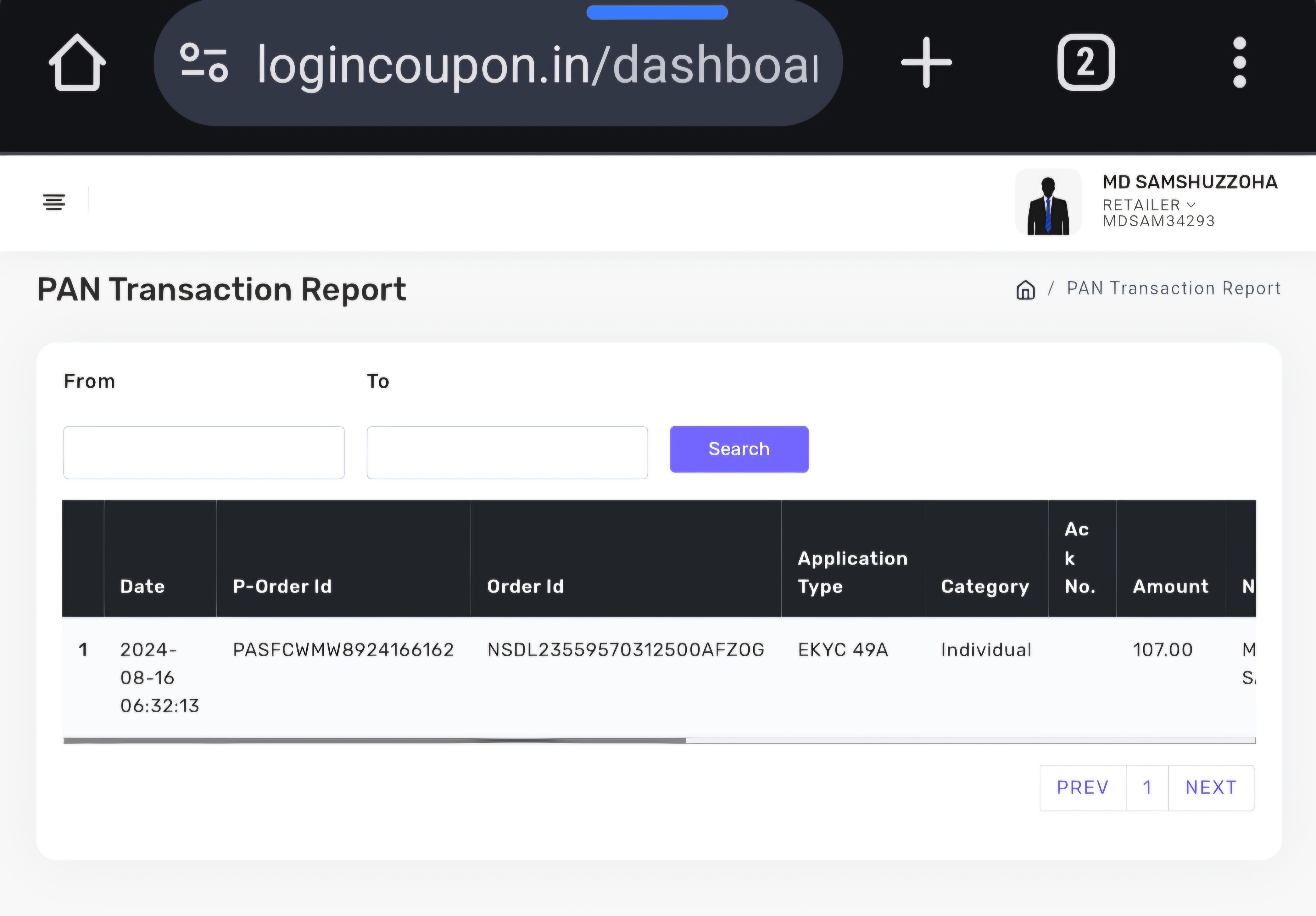The image size is (1316, 916).
Task: Open site settings icon in address bar
Action: pyautogui.click(x=203, y=62)
